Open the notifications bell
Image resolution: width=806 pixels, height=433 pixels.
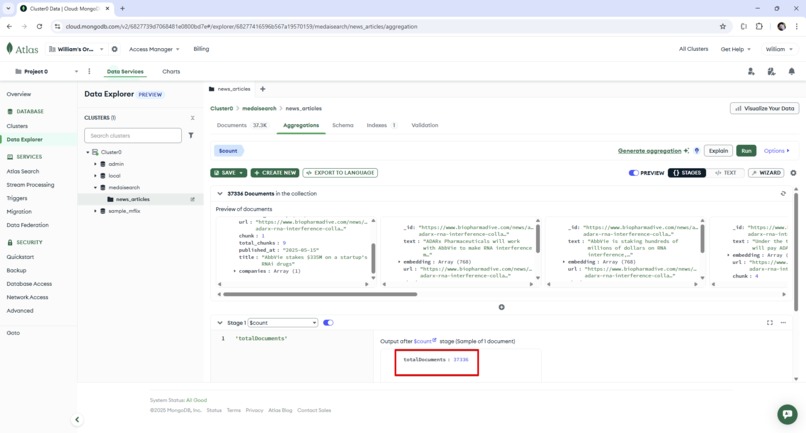pyautogui.click(x=791, y=71)
